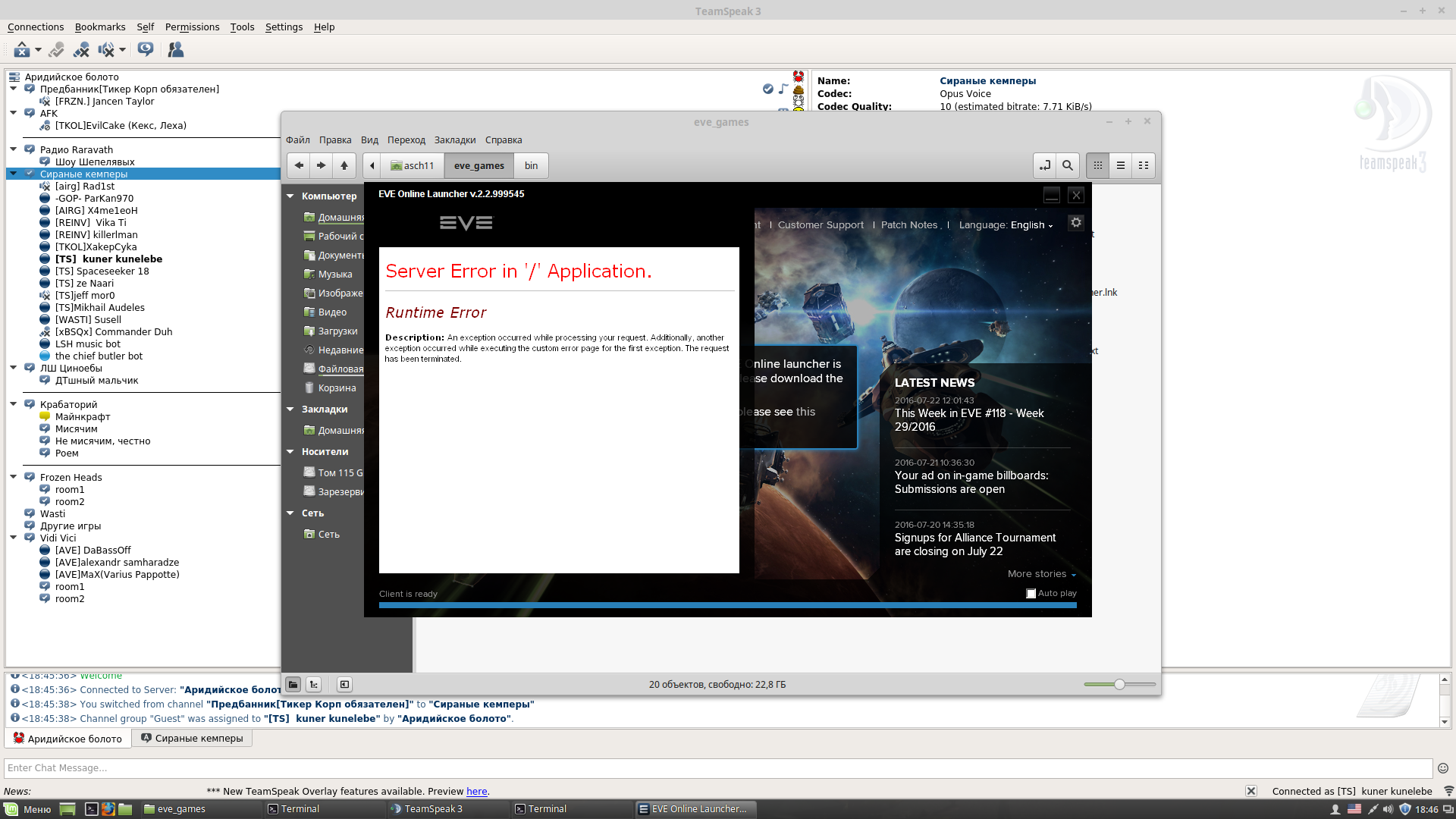Switch file manager to list view
Viewport: 1456px width, 819px height.
1121,165
